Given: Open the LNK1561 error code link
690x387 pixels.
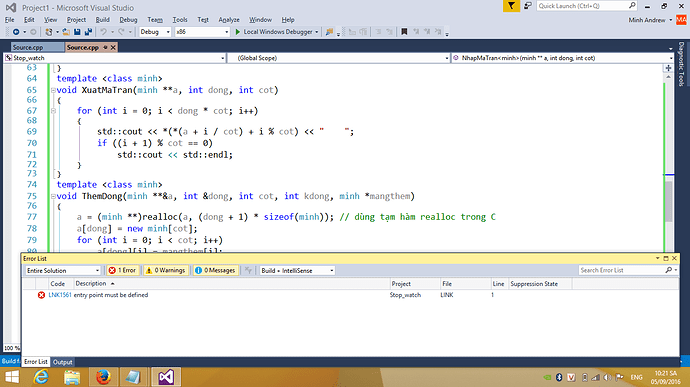Looking at the screenshot, I should (59, 295).
